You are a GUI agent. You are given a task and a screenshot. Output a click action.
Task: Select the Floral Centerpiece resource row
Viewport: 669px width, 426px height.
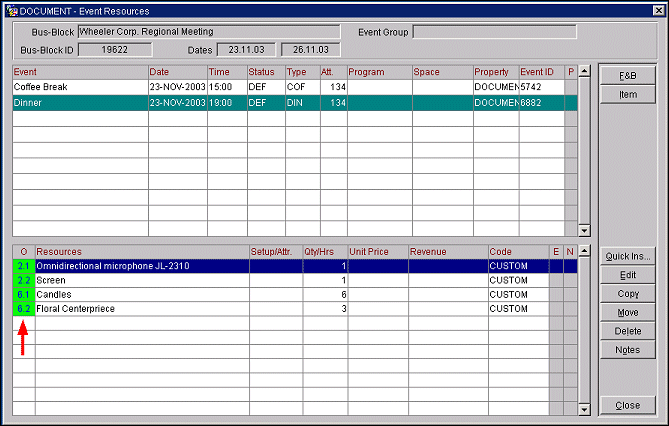coord(140,309)
